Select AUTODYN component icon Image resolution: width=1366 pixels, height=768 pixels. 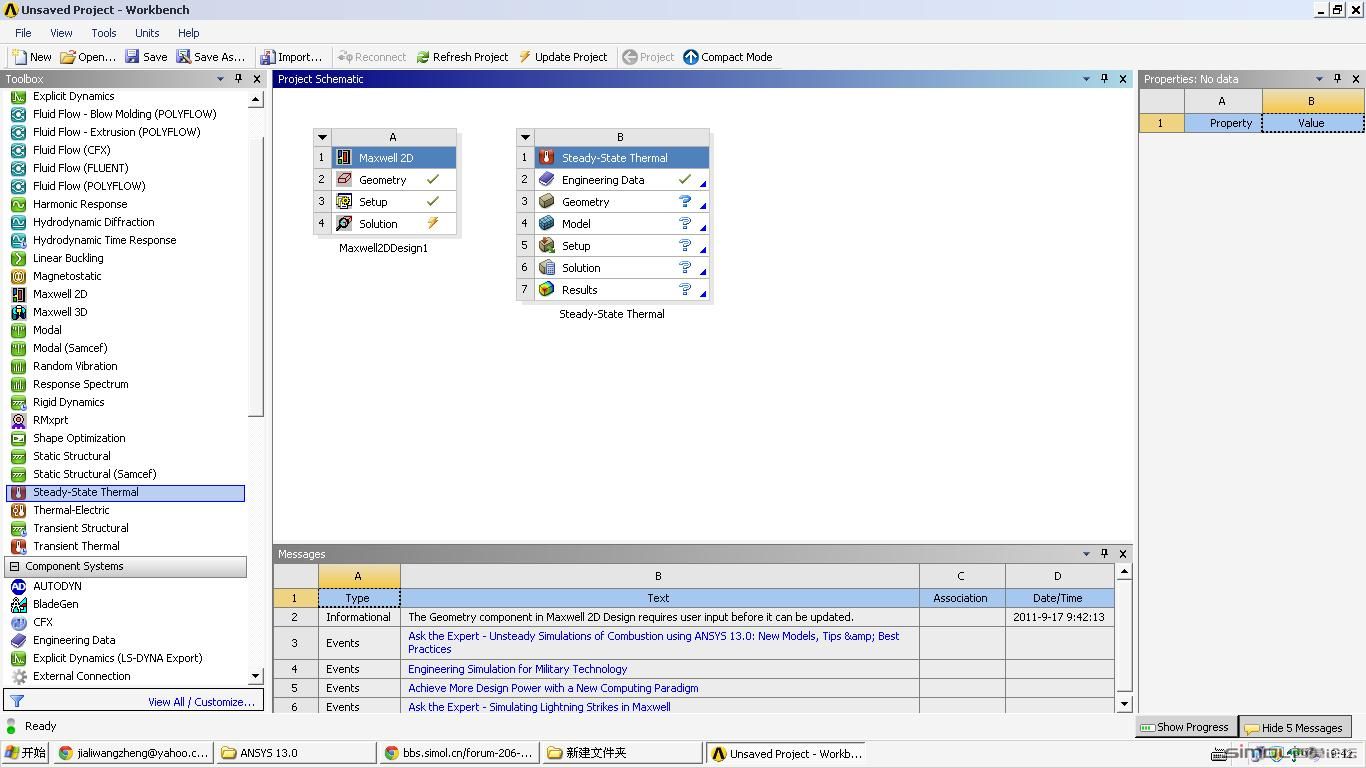click(x=18, y=586)
